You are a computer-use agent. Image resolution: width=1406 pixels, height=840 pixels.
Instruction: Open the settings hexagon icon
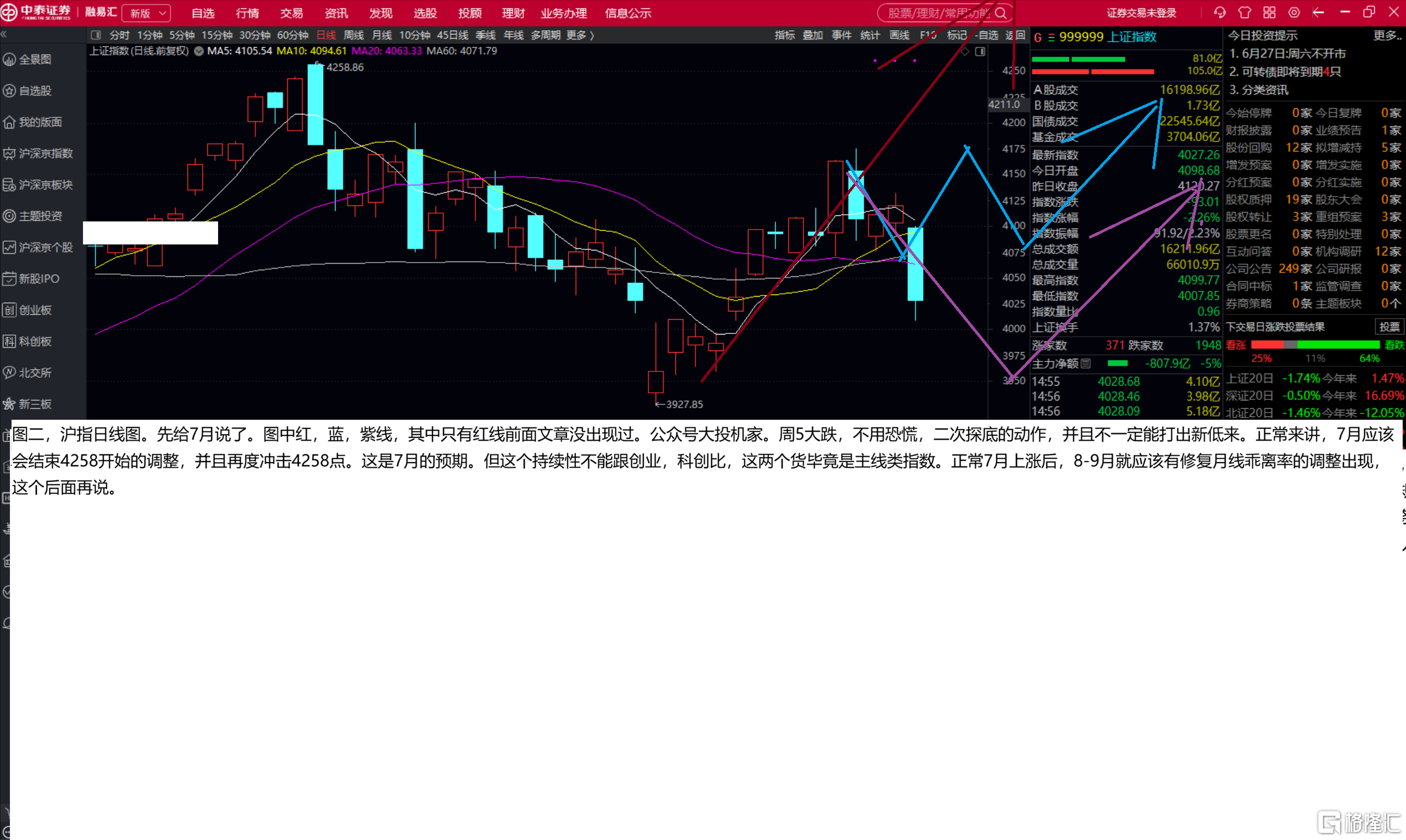tap(1294, 13)
